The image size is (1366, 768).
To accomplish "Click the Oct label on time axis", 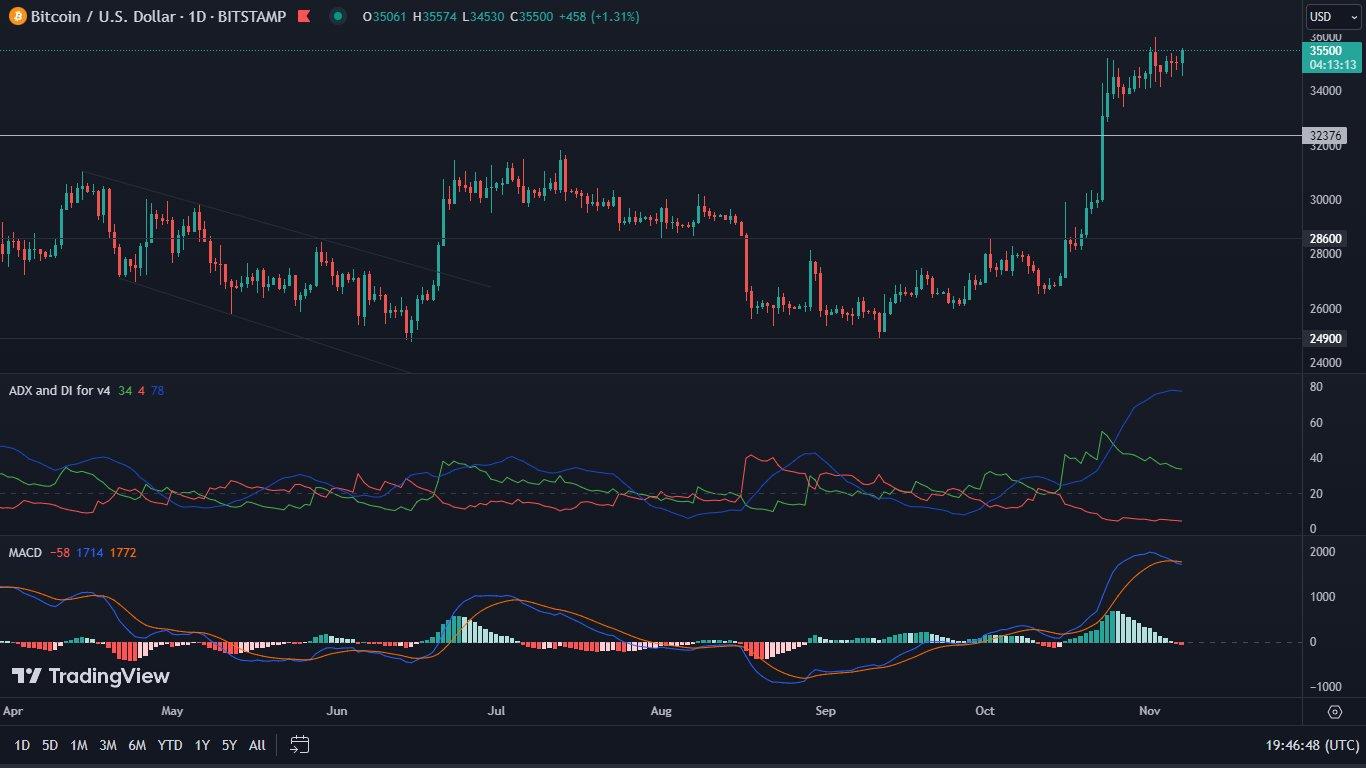I will click(x=985, y=712).
